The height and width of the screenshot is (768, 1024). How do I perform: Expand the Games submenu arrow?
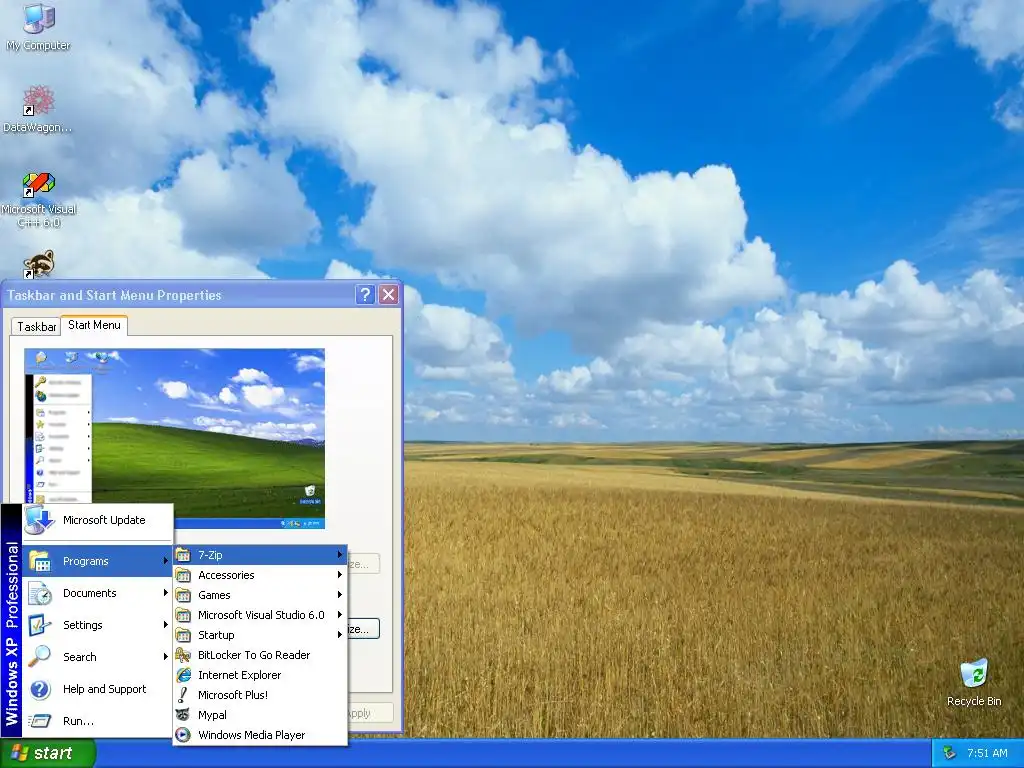pyautogui.click(x=340, y=594)
